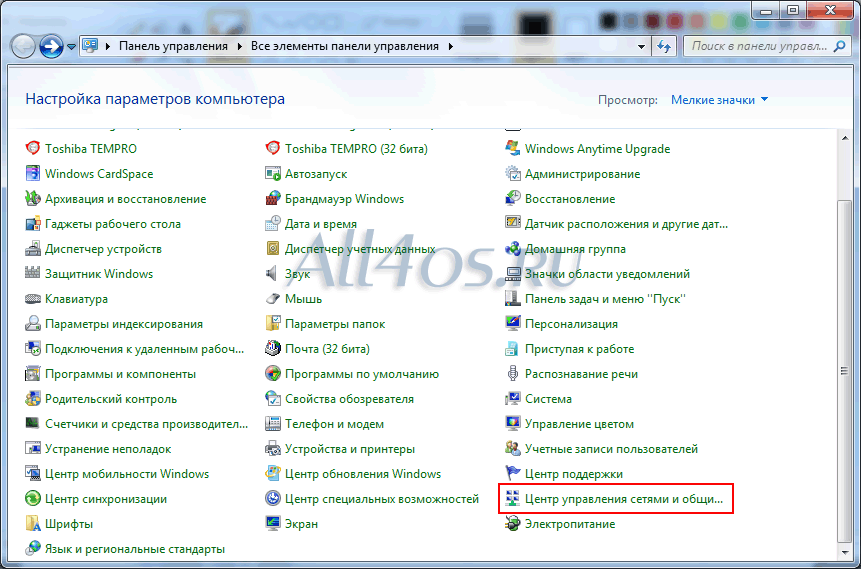Open the Центр поддержки link
This screenshot has width=861, height=569.
(574, 473)
